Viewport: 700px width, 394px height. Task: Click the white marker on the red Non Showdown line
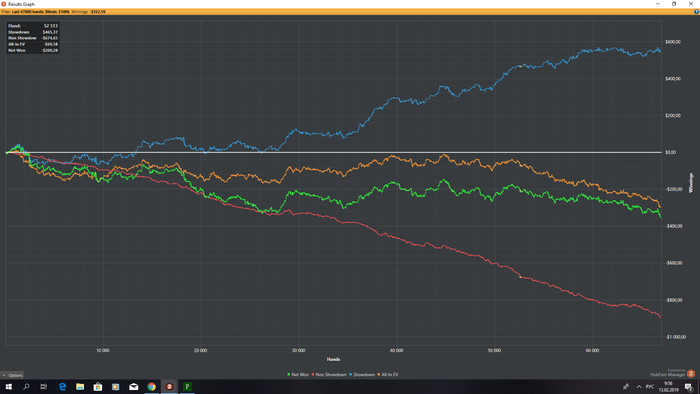pos(520,277)
